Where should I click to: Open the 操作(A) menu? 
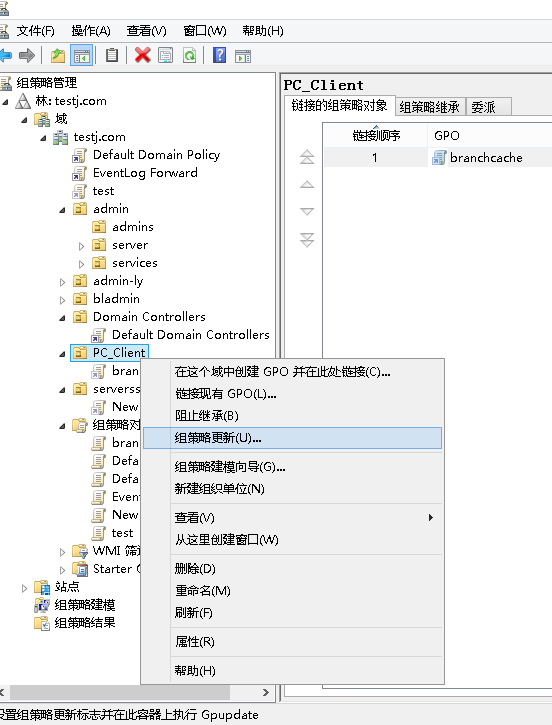(91, 31)
